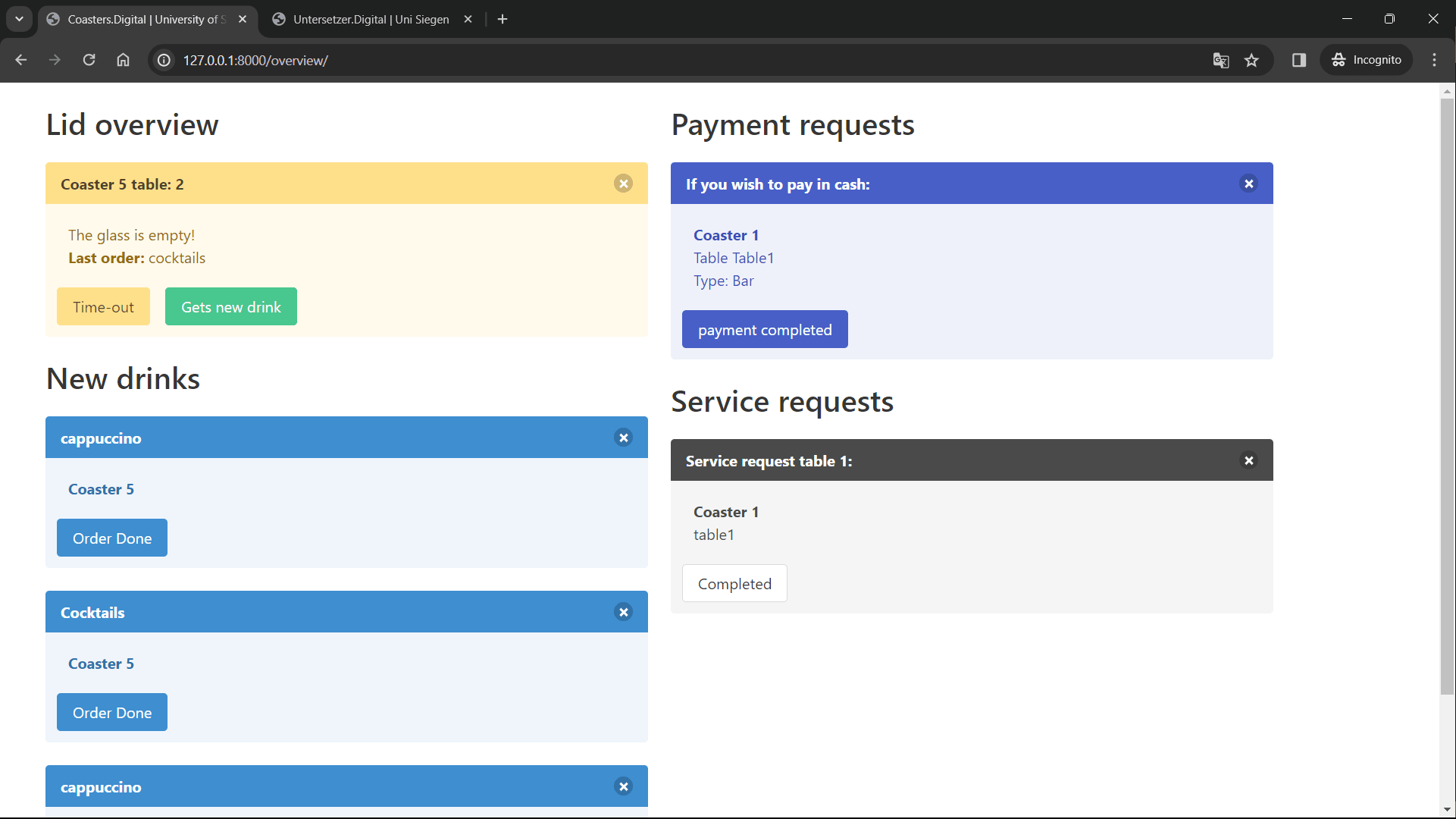
Task: Click the close icon on Cocktails order
Action: click(623, 612)
